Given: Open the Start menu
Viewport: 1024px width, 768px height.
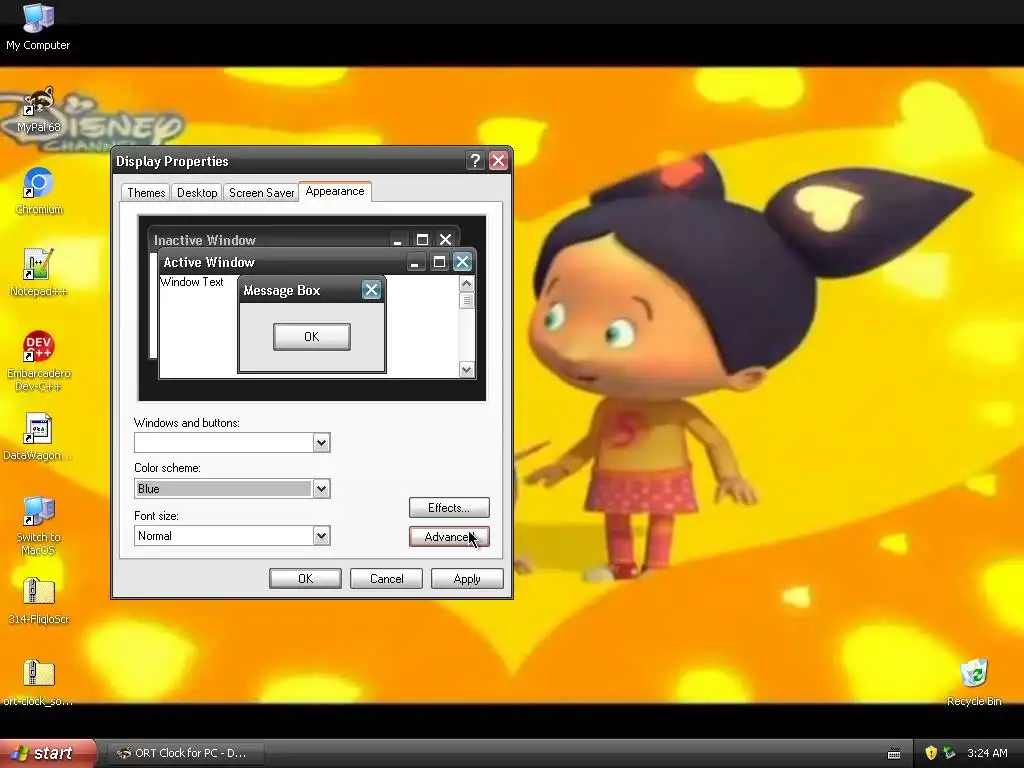Looking at the screenshot, I should coord(48,753).
